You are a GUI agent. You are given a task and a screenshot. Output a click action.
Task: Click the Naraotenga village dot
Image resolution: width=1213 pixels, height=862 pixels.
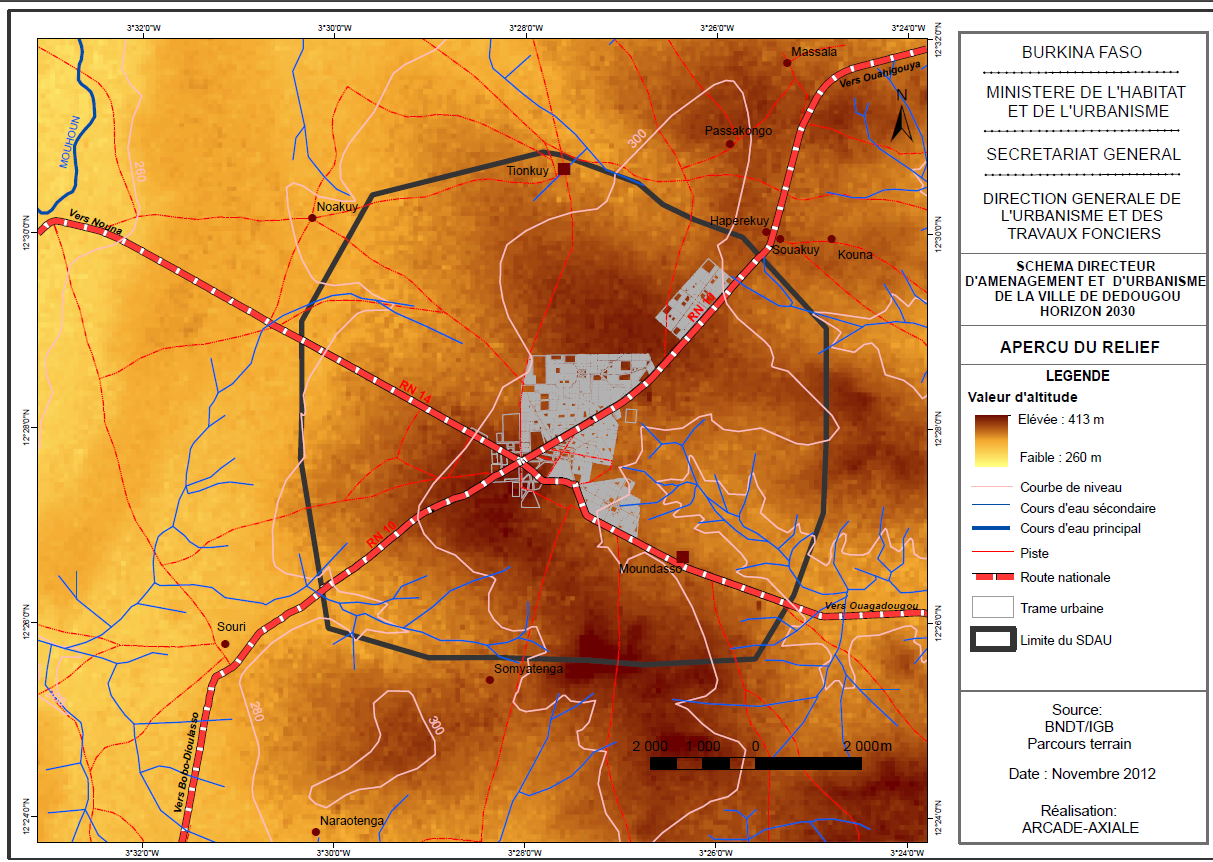click(x=317, y=831)
